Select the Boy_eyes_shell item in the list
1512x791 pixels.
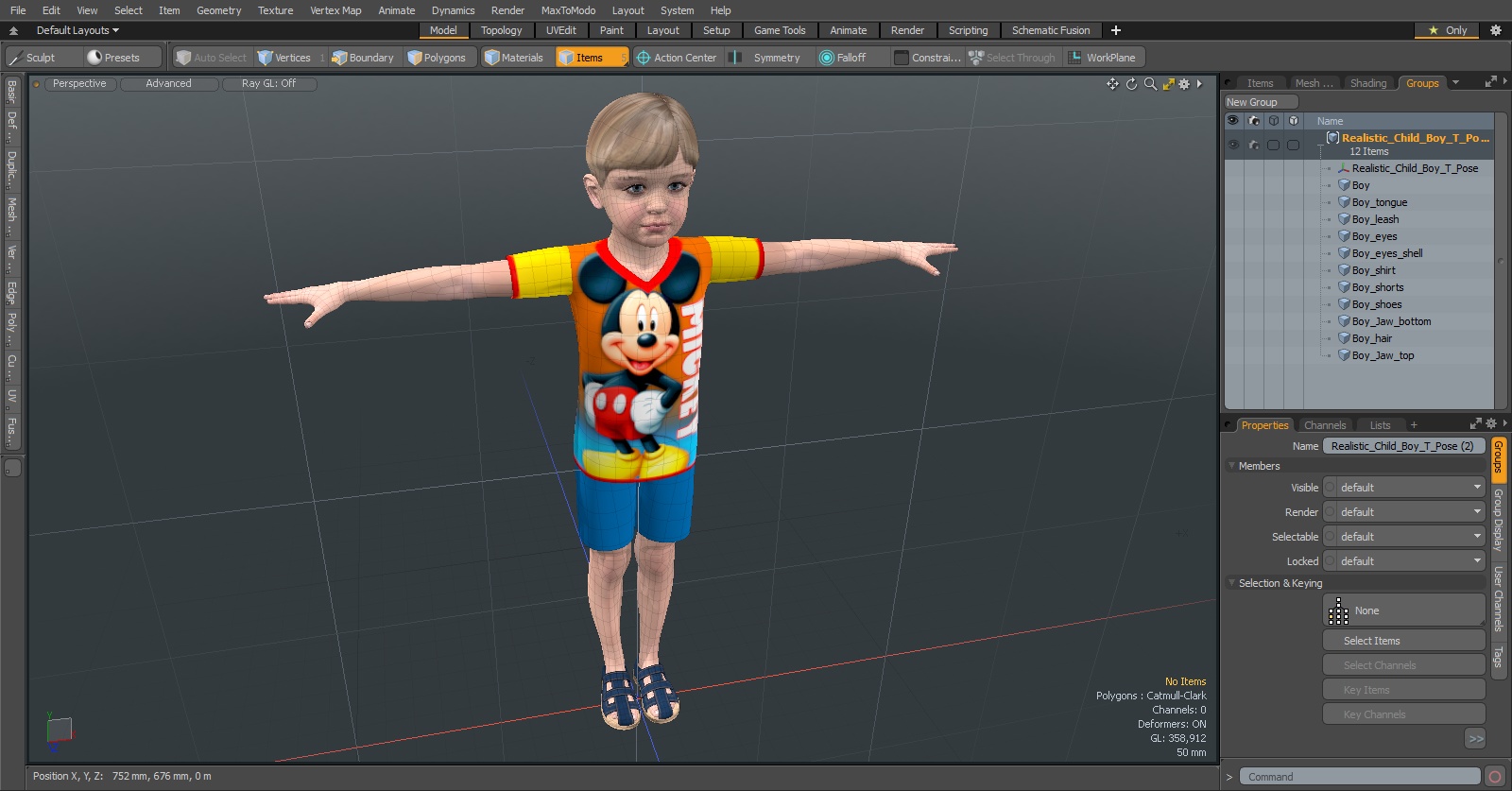pyautogui.click(x=1386, y=253)
